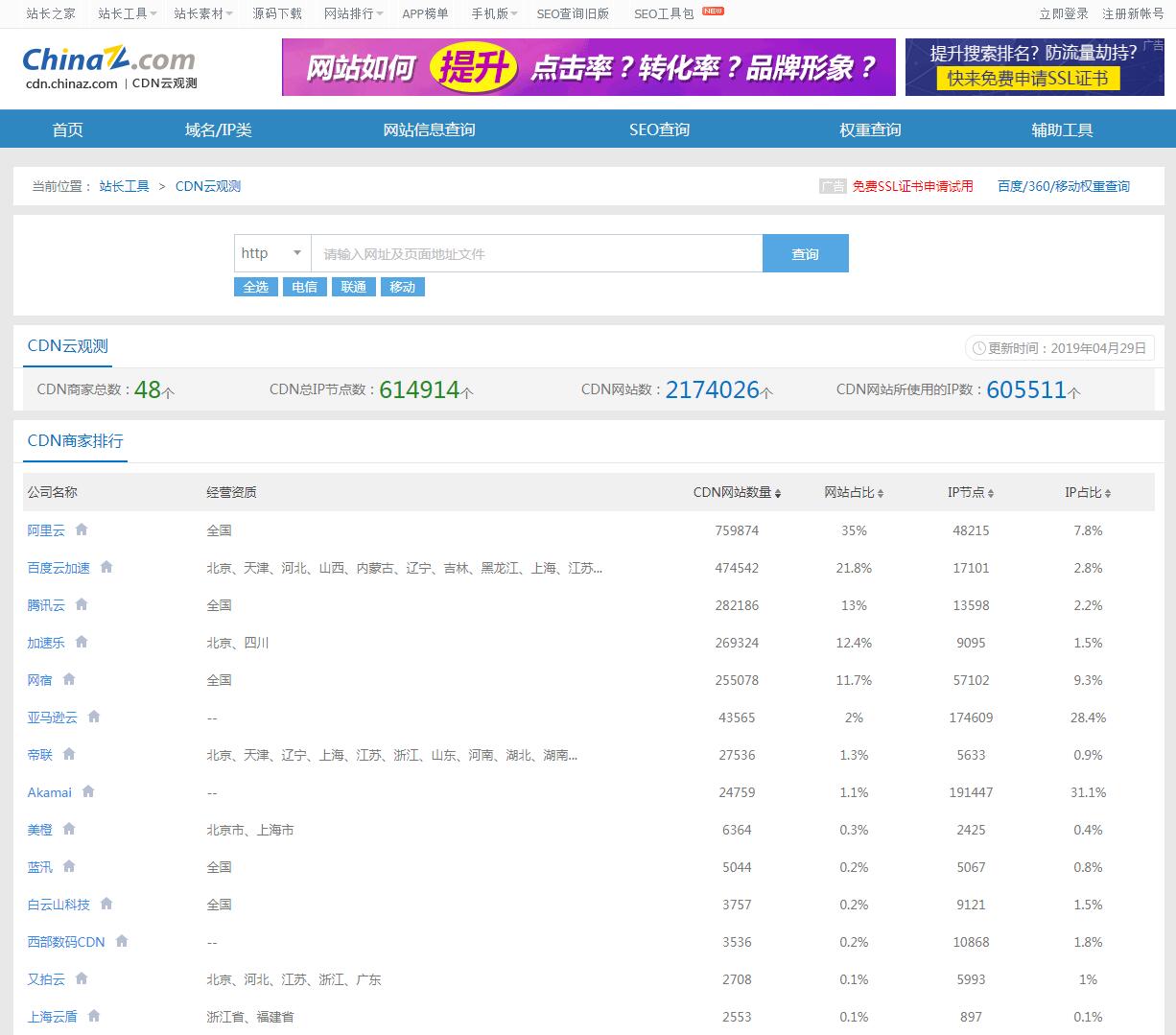The height and width of the screenshot is (1035, 1176).
Task: Select the CDN商家排行 tab
Action: click(x=76, y=441)
